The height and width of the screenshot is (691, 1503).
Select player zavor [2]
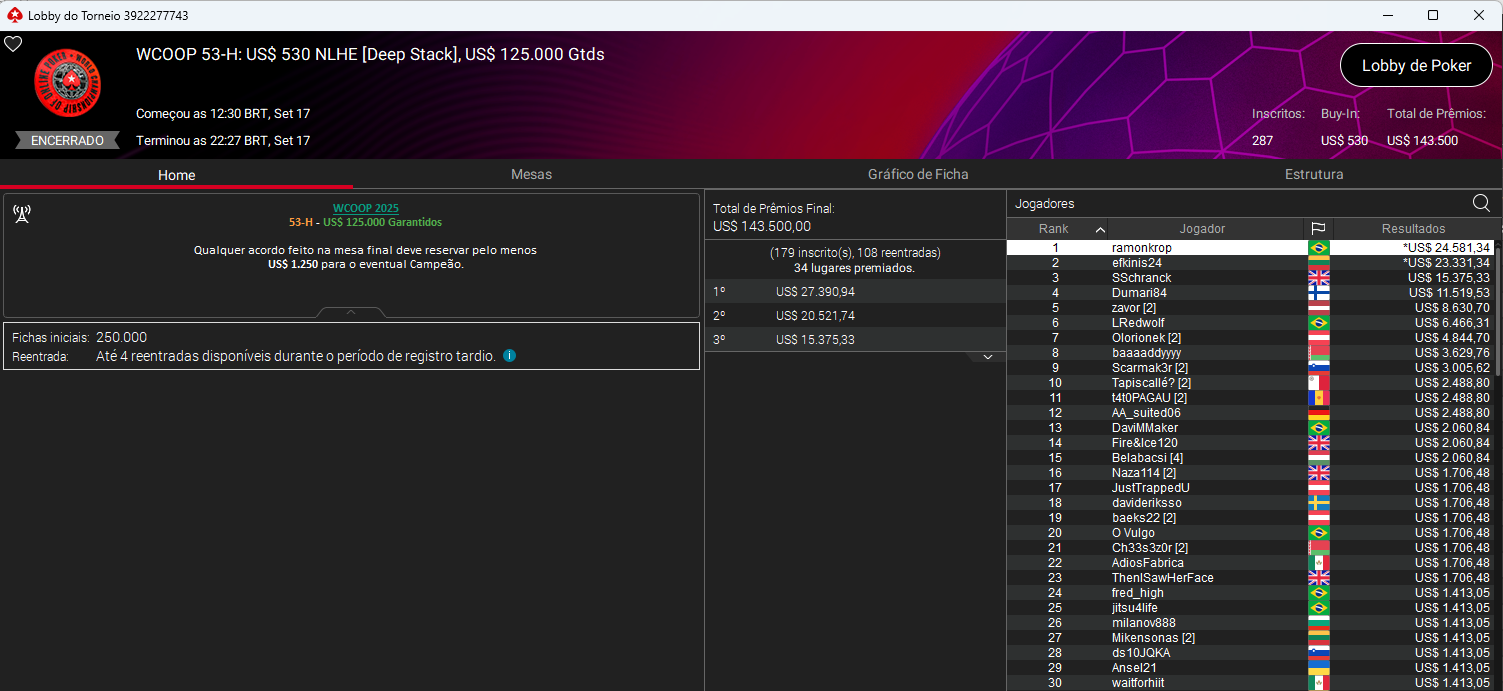[1133, 307]
